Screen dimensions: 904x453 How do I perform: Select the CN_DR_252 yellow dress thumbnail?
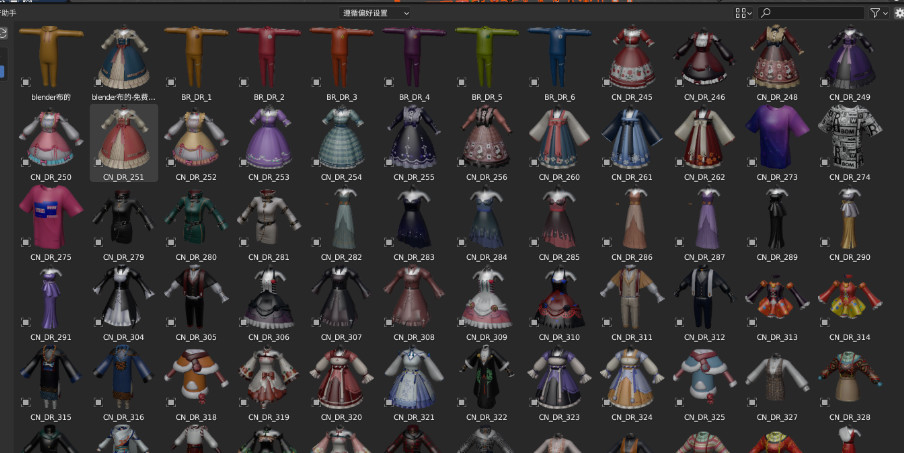196,137
